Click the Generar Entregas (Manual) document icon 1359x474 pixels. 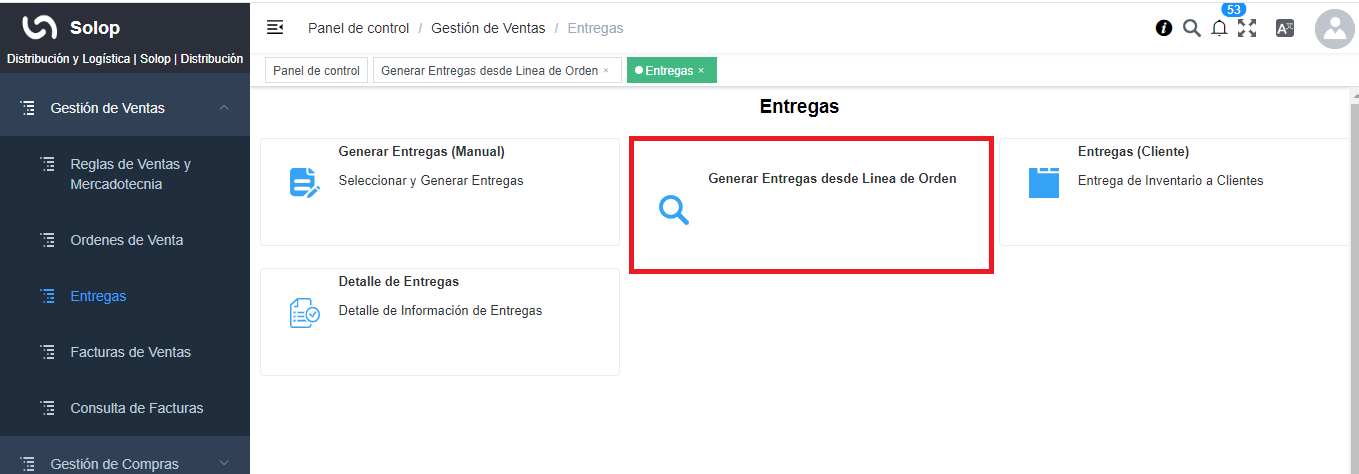coord(304,183)
